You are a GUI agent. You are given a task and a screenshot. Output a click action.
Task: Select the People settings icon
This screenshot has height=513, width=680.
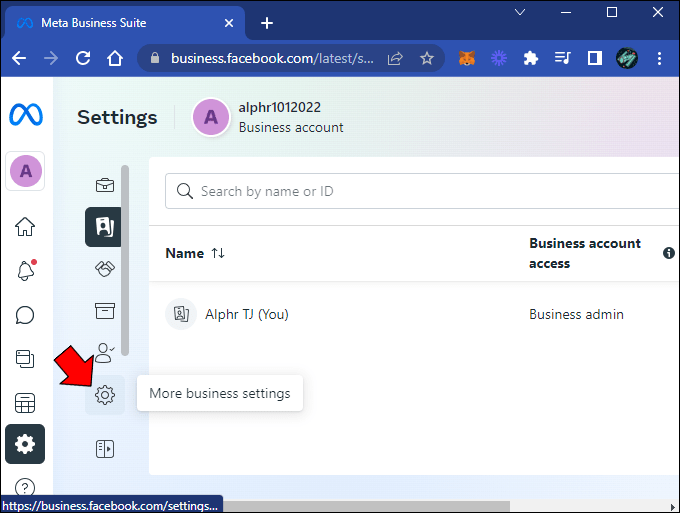103,227
